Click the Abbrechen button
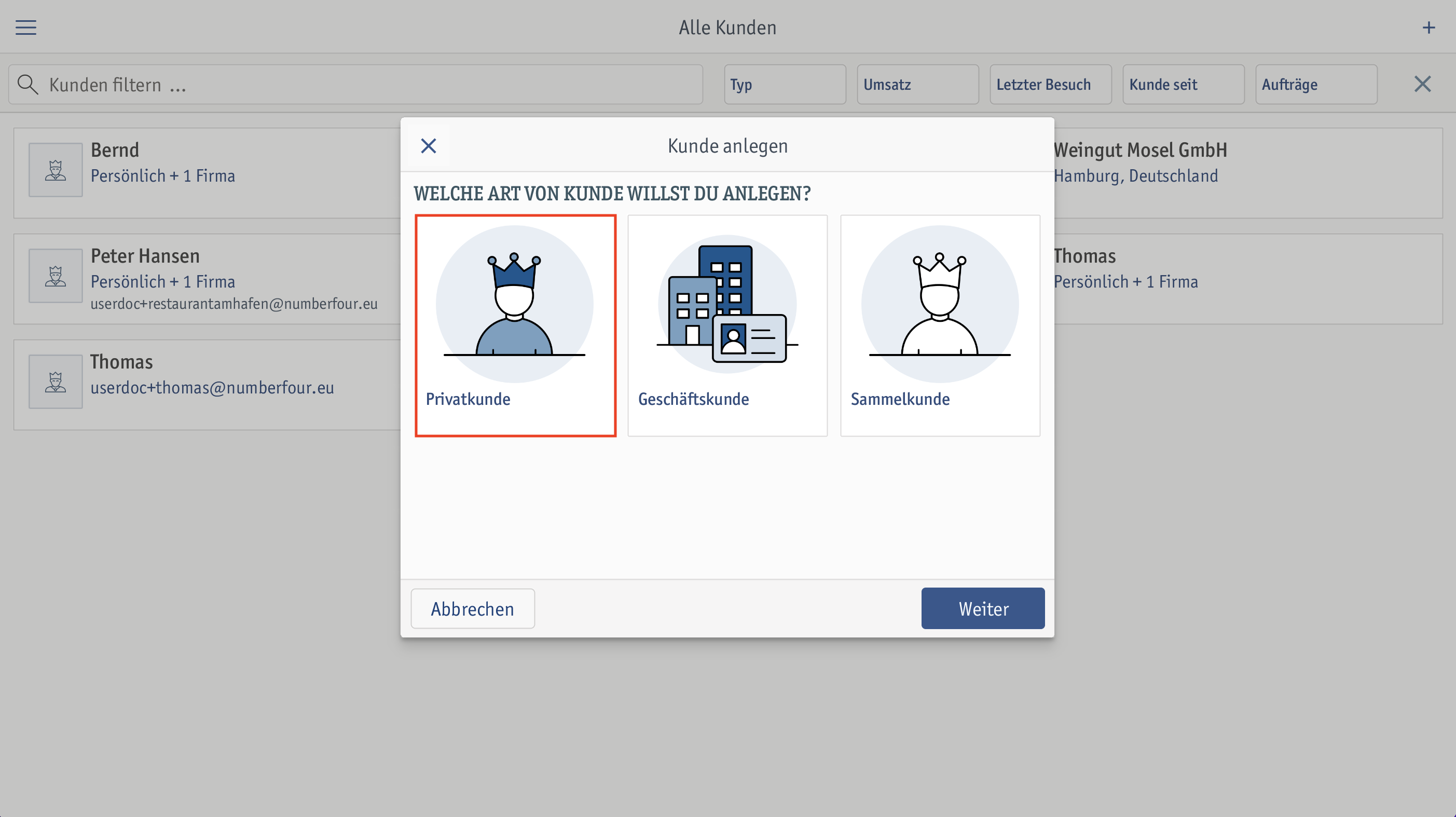This screenshot has height=817, width=1456. pos(473,608)
